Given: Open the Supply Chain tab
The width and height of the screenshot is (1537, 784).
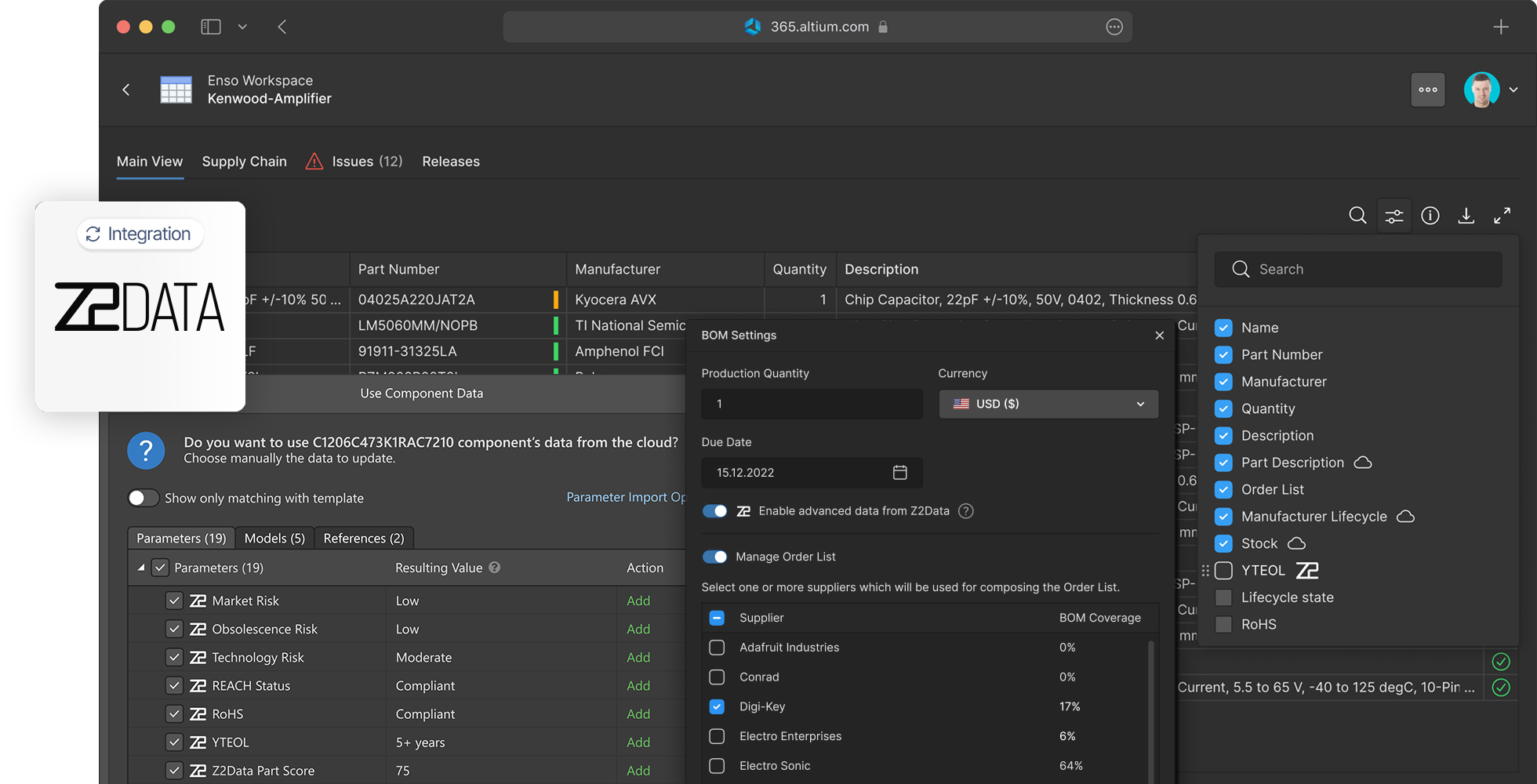Looking at the screenshot, I should click(245, 162).
